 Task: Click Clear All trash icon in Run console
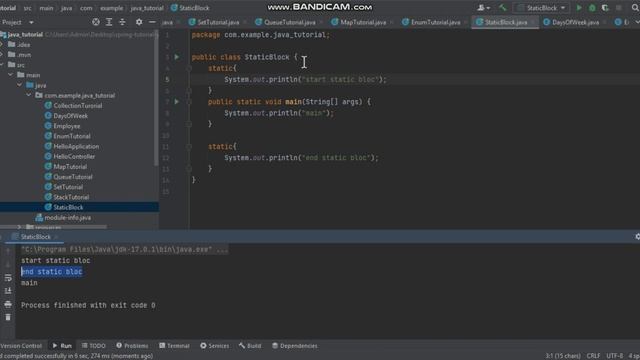coord(8,317)
